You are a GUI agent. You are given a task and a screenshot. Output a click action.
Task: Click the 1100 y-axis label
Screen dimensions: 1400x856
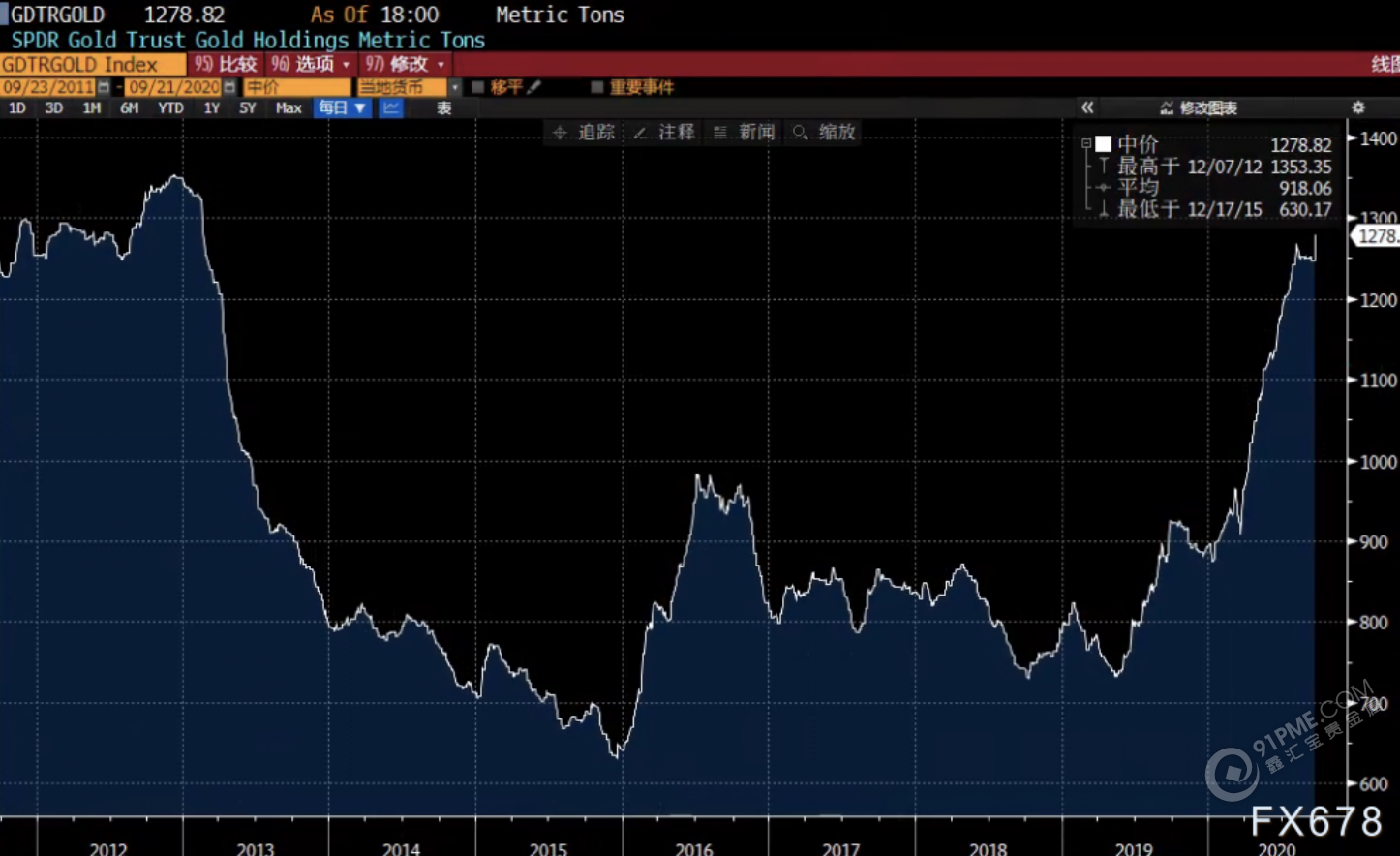pyautogui.click(x=1379, y=381)
